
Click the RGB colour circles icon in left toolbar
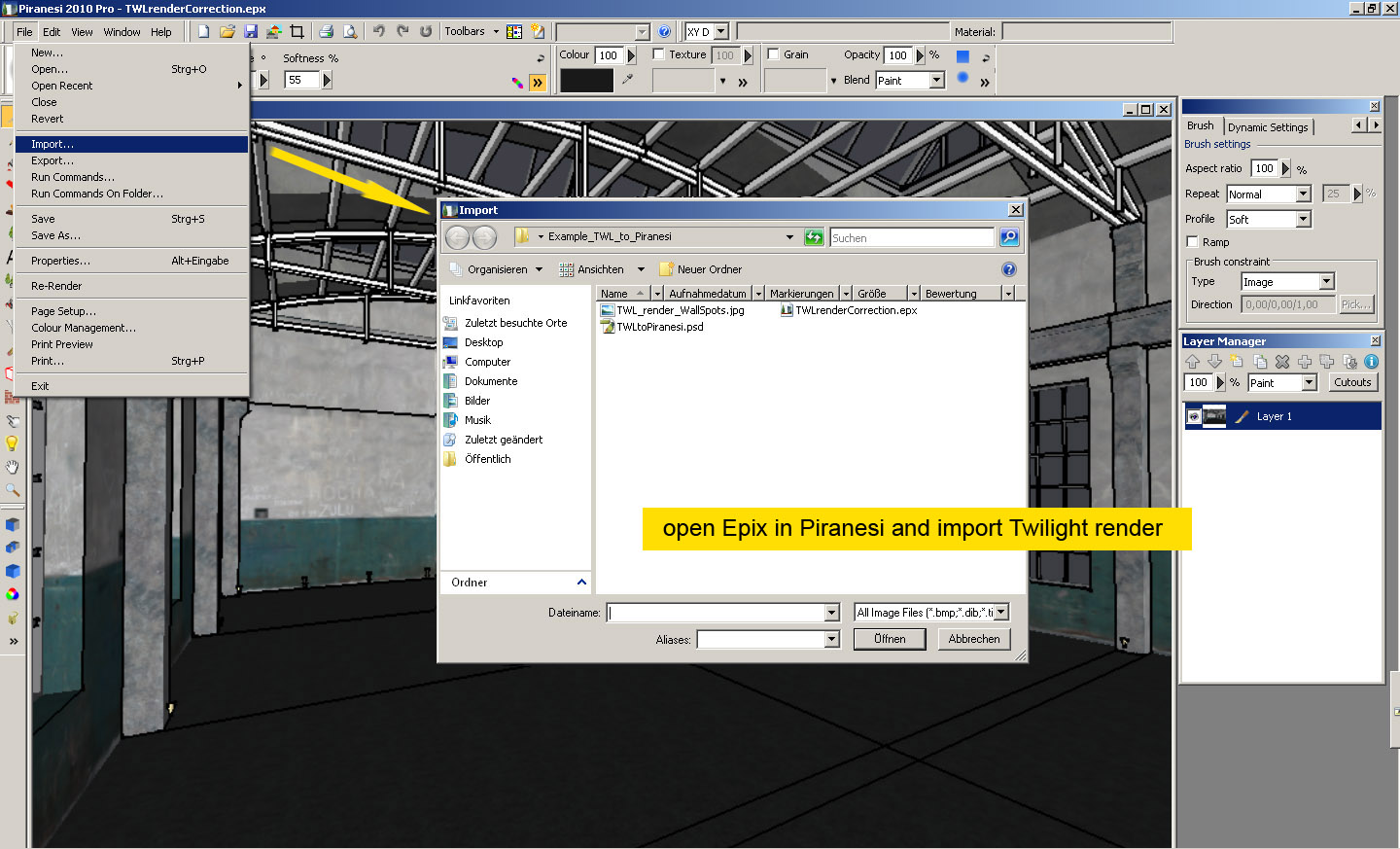[x=12, y=594]
